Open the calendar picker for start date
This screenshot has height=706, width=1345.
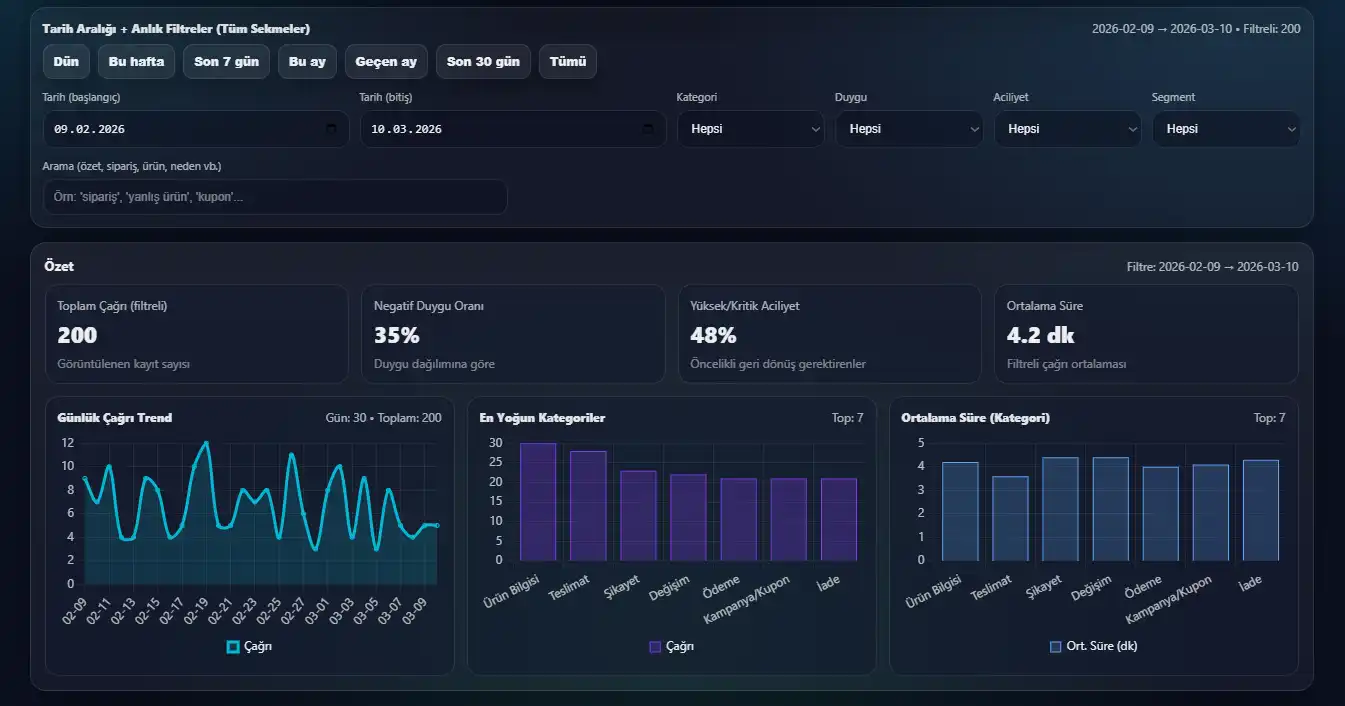tap(331, 129)
